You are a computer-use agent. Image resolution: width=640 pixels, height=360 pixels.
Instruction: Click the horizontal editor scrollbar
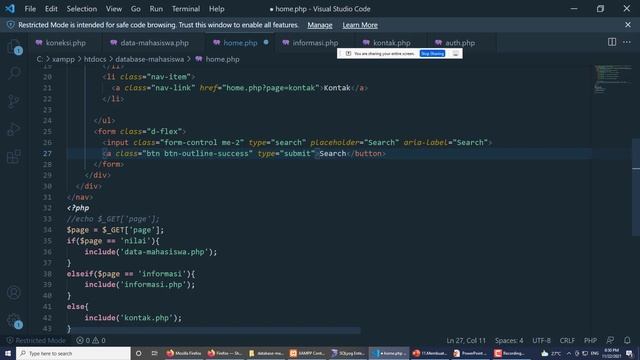214,330
